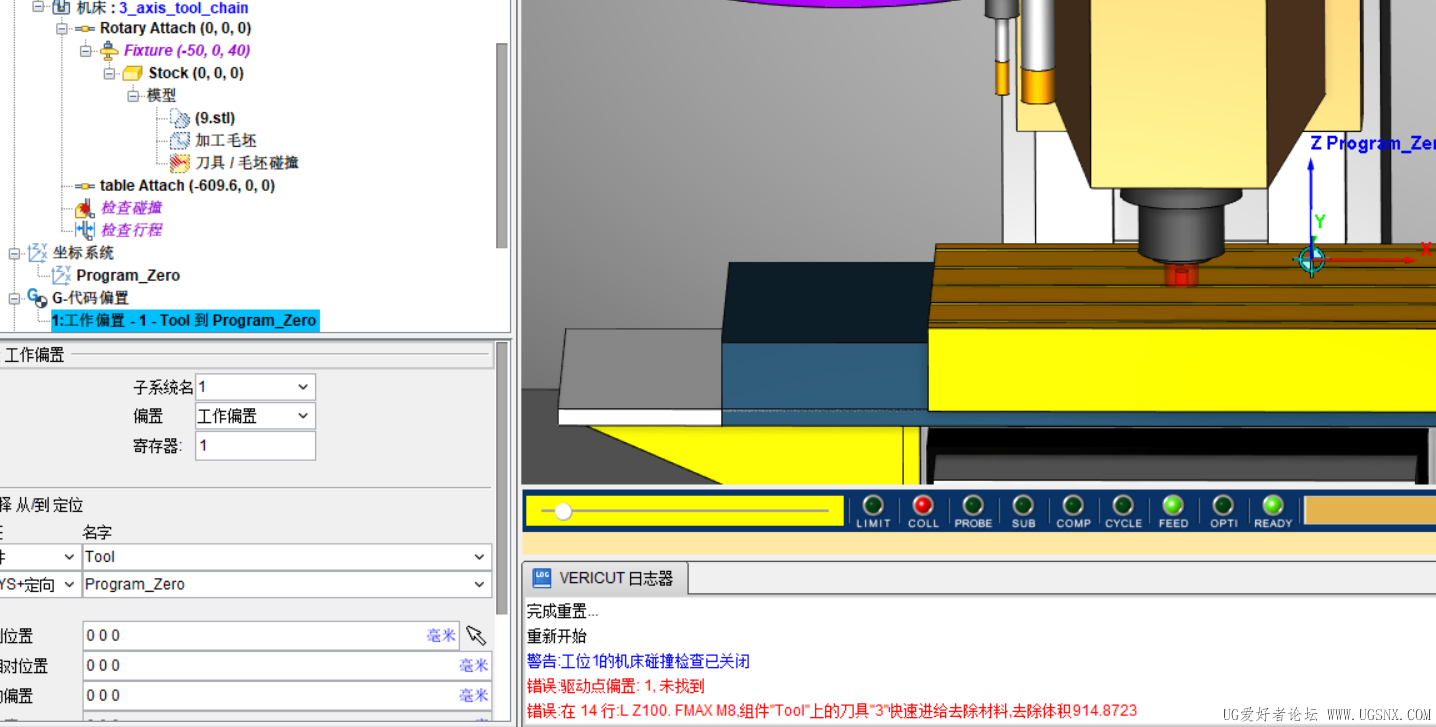Viewport: 1436px width, 727px height.
Task: Collapse the Stock (0, 0, 0) node
Action: [x=109, y=73]
